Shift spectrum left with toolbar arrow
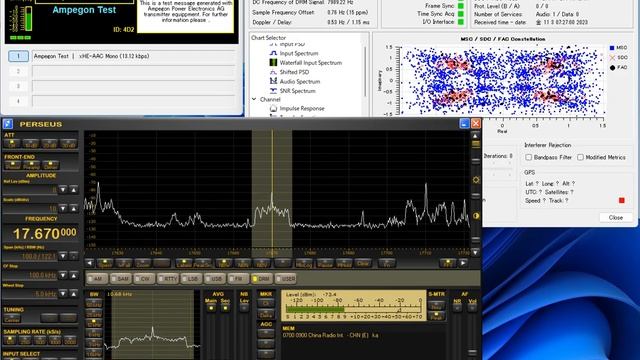Screen dimensions: 640x360 point(90,263)
